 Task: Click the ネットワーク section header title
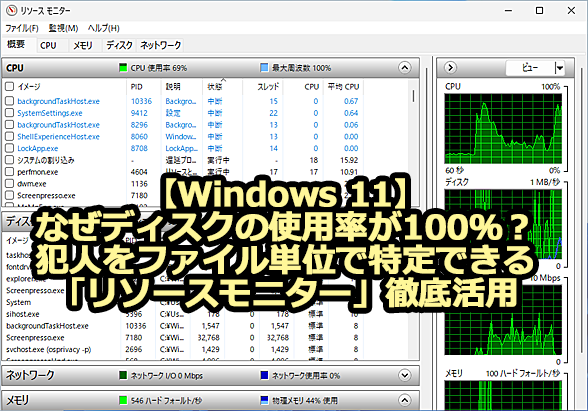point(30,375)
